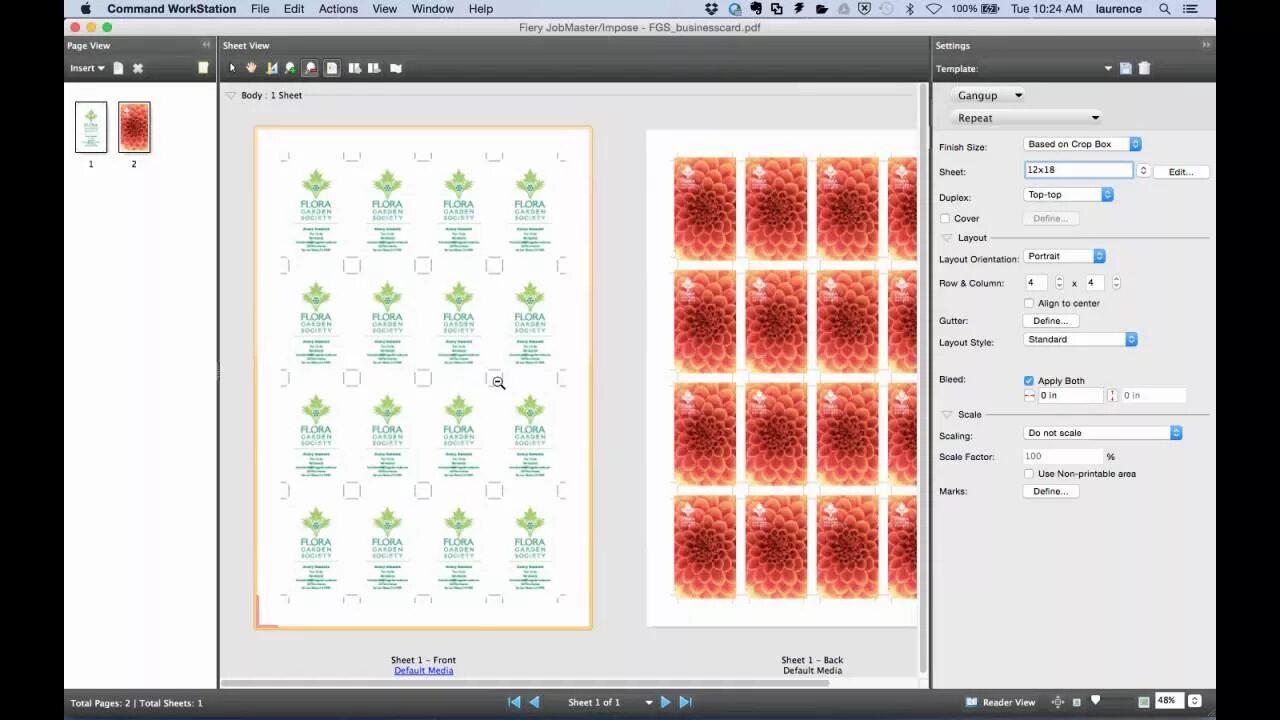Viewport: 1280px width, 720px height.
Task: Select the measure tool in Sheet View toolbar
Action: (x=271, y=68)
